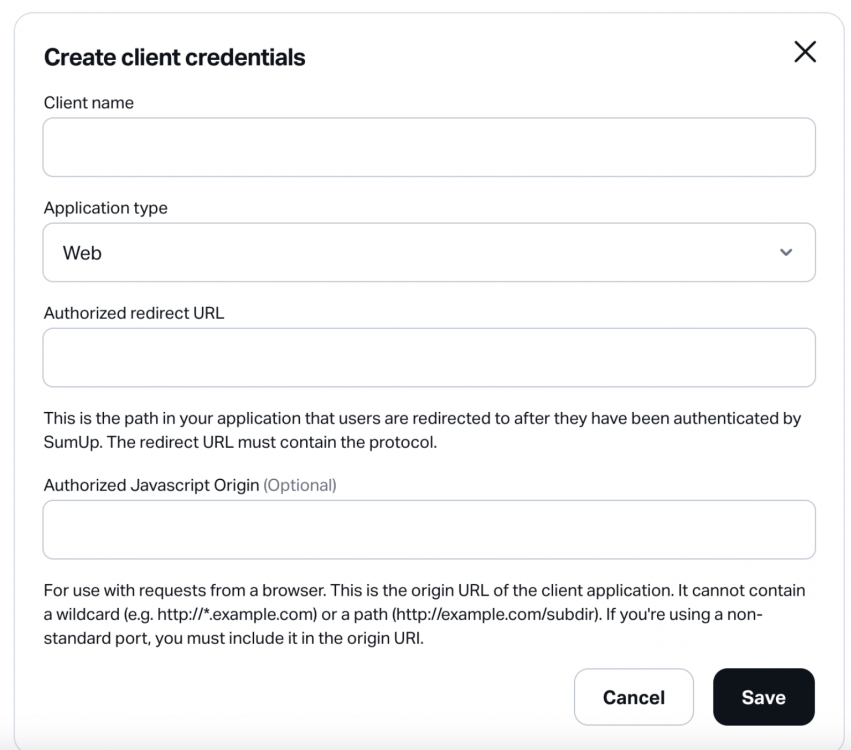Close the Create client credentials dialog

805,53
